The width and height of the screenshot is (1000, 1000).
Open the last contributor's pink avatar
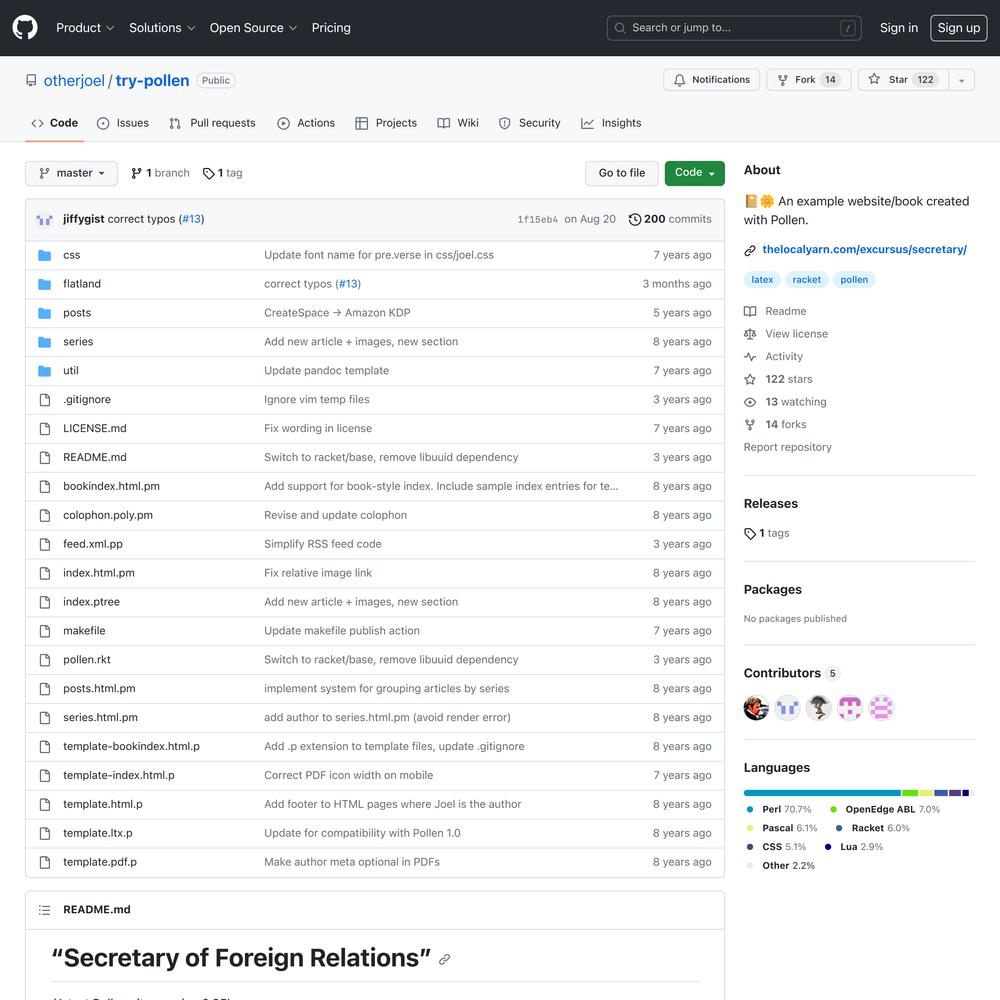pos(881,708)
